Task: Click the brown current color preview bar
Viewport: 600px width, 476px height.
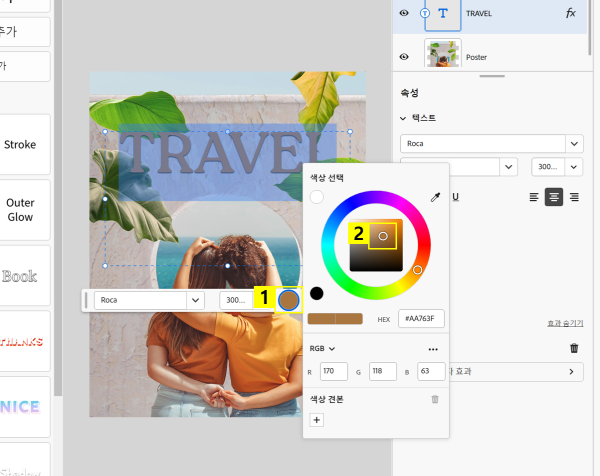Action: (335, 319)
